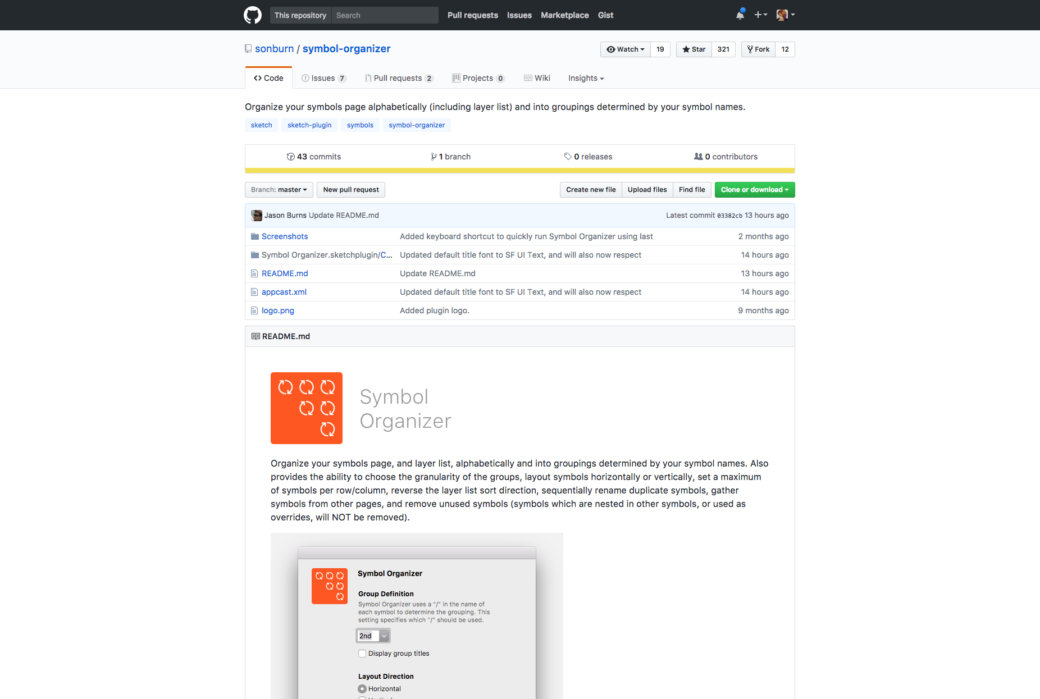Expand the Watch dropdown button
1040x699 pixels.
(625, 49)
